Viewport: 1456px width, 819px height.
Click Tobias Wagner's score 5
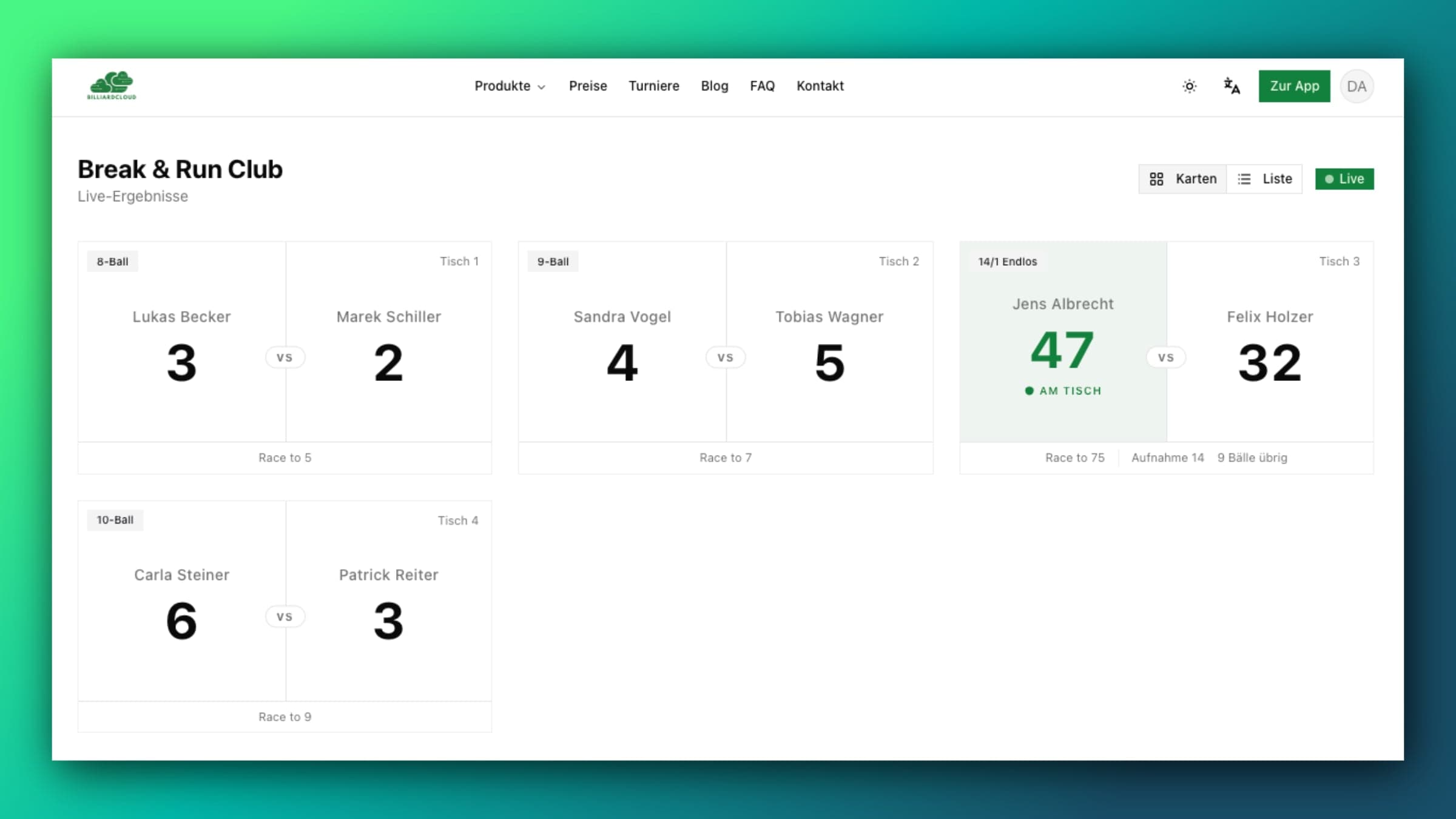[829, 363]
